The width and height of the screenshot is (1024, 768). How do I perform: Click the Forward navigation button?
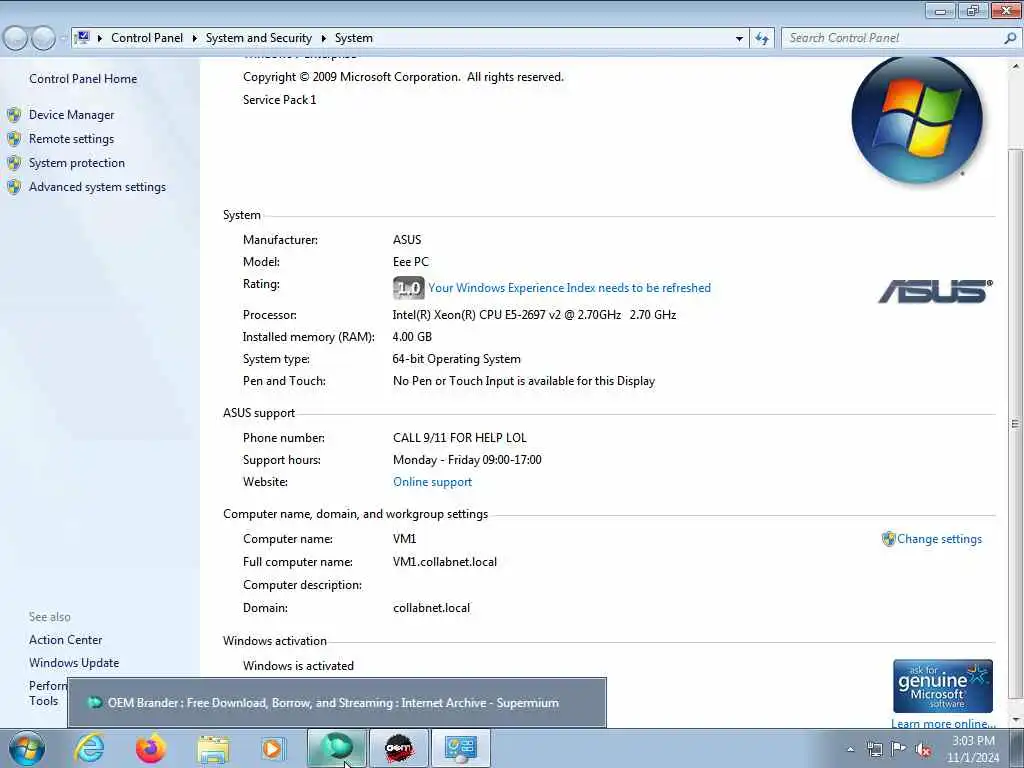click(43, 38)
